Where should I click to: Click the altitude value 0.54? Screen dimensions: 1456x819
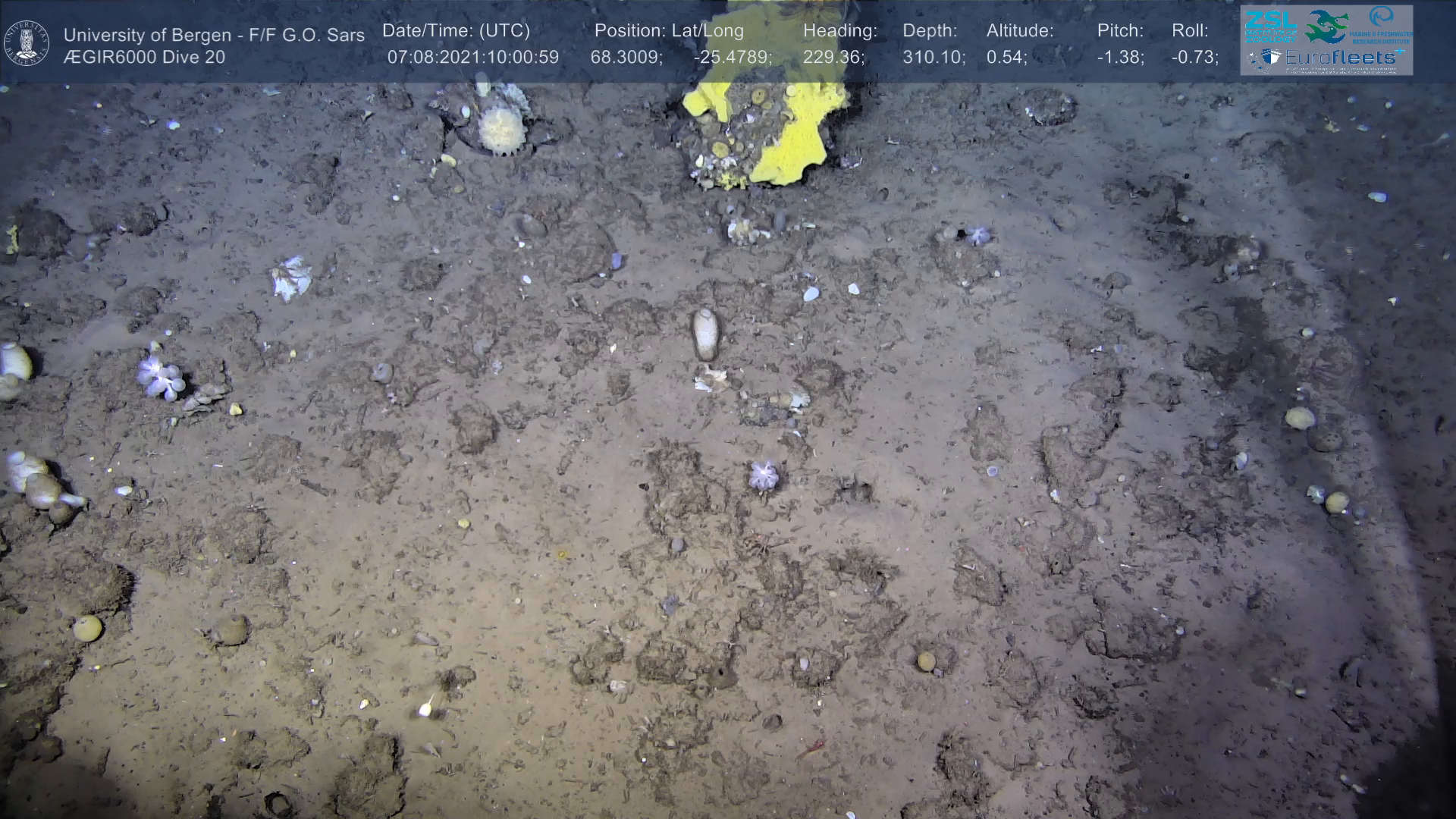[x=1006, y=58]
